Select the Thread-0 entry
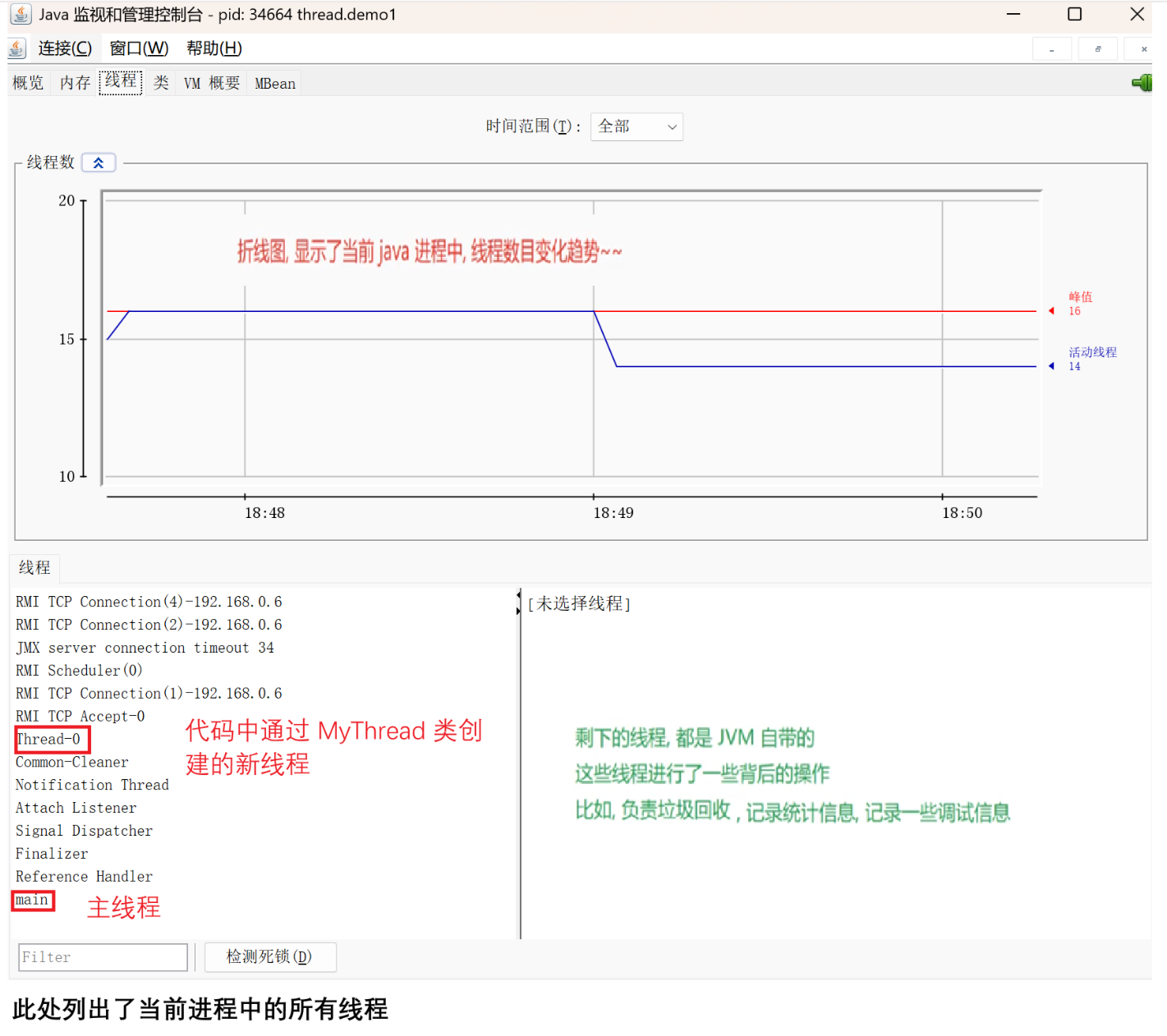The image size is (1167, 1036). (48, 740)
